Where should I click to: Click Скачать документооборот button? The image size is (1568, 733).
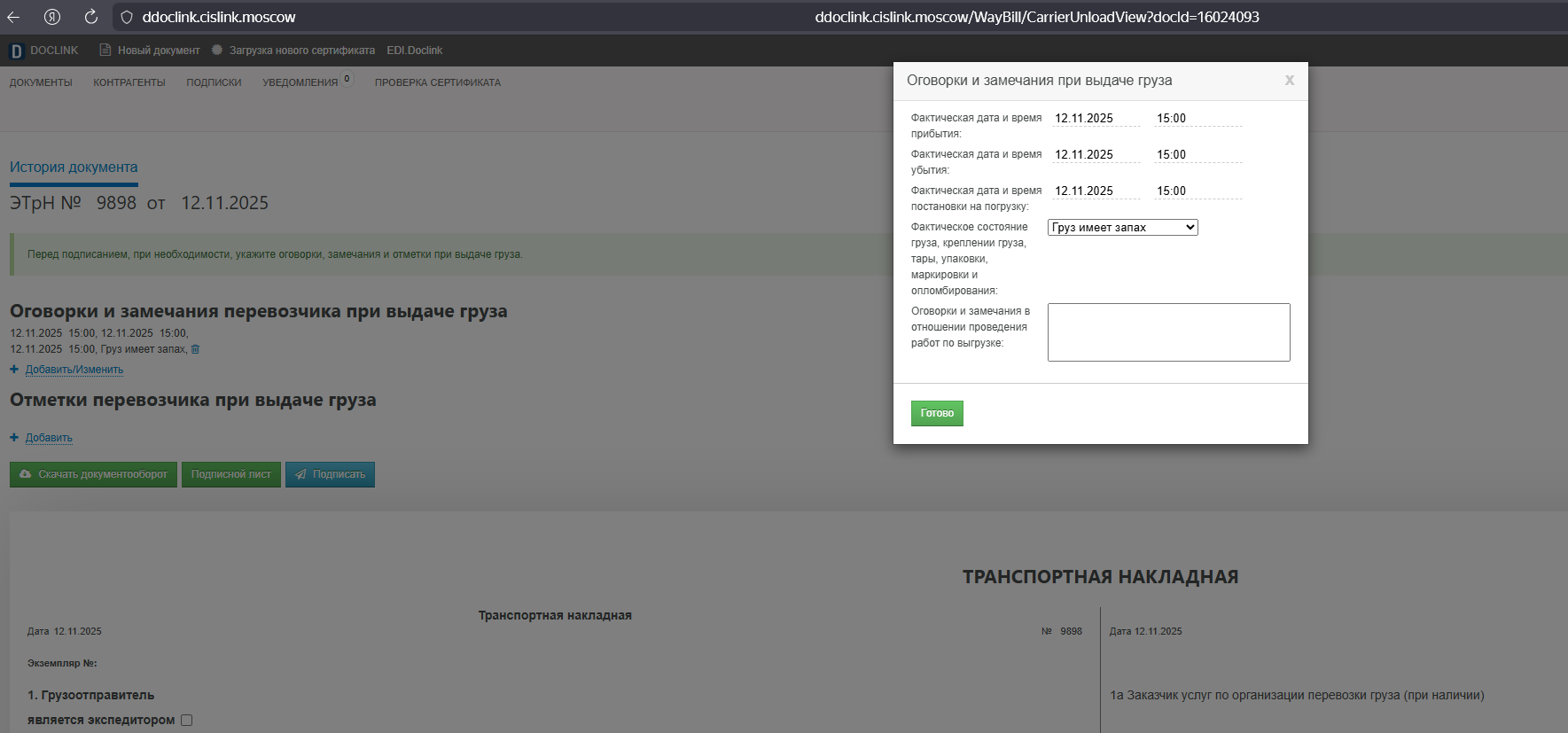pos(93,474)
